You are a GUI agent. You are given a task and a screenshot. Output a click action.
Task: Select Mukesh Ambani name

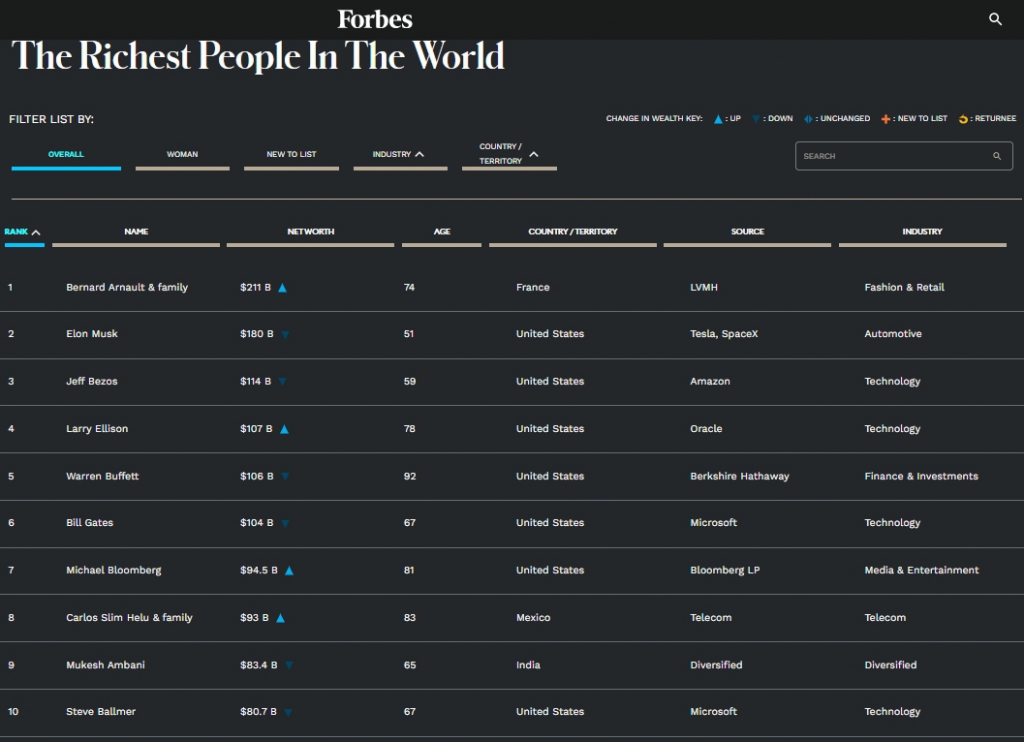(x=105, y=665)
